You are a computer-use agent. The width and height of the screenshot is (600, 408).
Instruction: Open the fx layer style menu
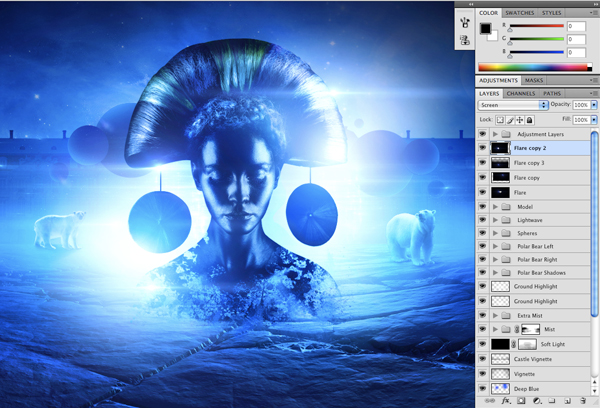click(x=505, y=401)
